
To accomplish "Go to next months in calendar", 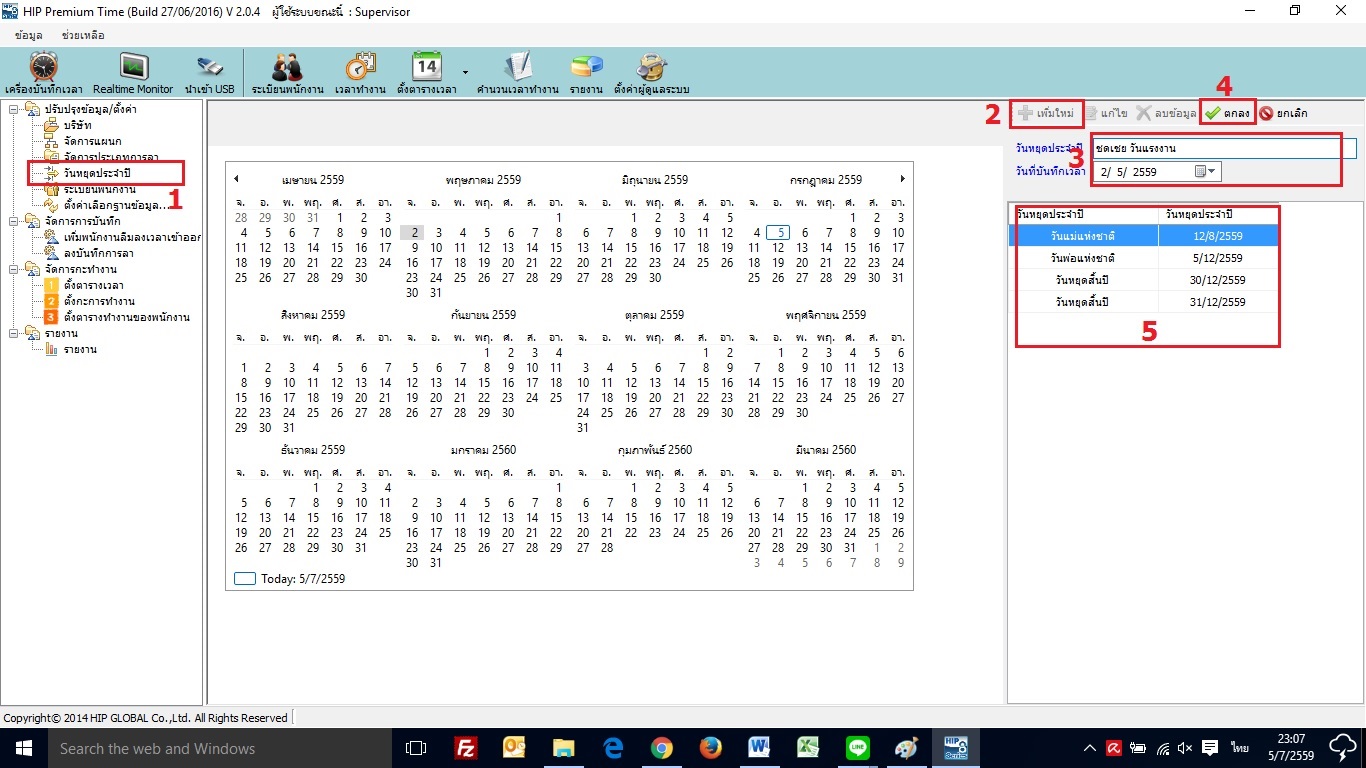I will [903, 179].
